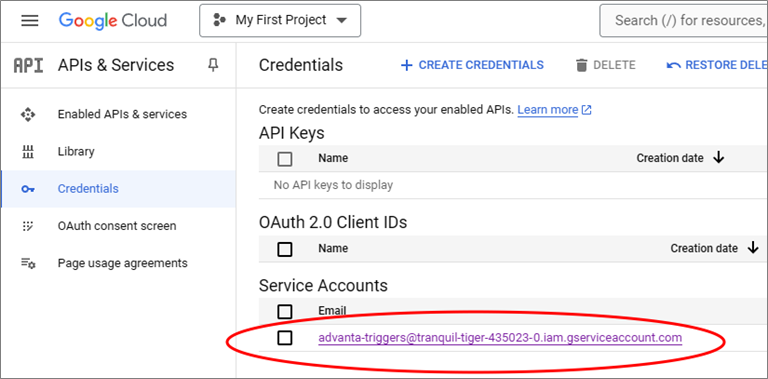Click the API Keys creation date sort arrow

click(x=719, y=158)
